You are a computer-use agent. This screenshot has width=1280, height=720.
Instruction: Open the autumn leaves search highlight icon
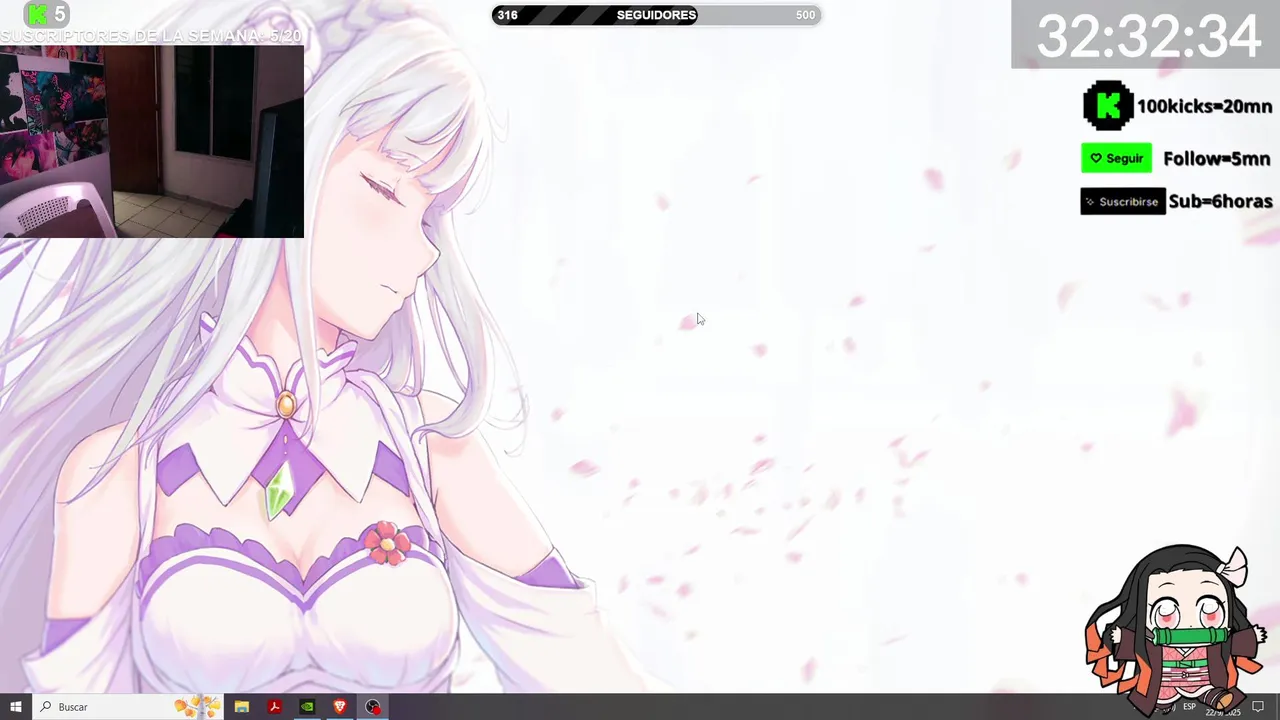197,706
